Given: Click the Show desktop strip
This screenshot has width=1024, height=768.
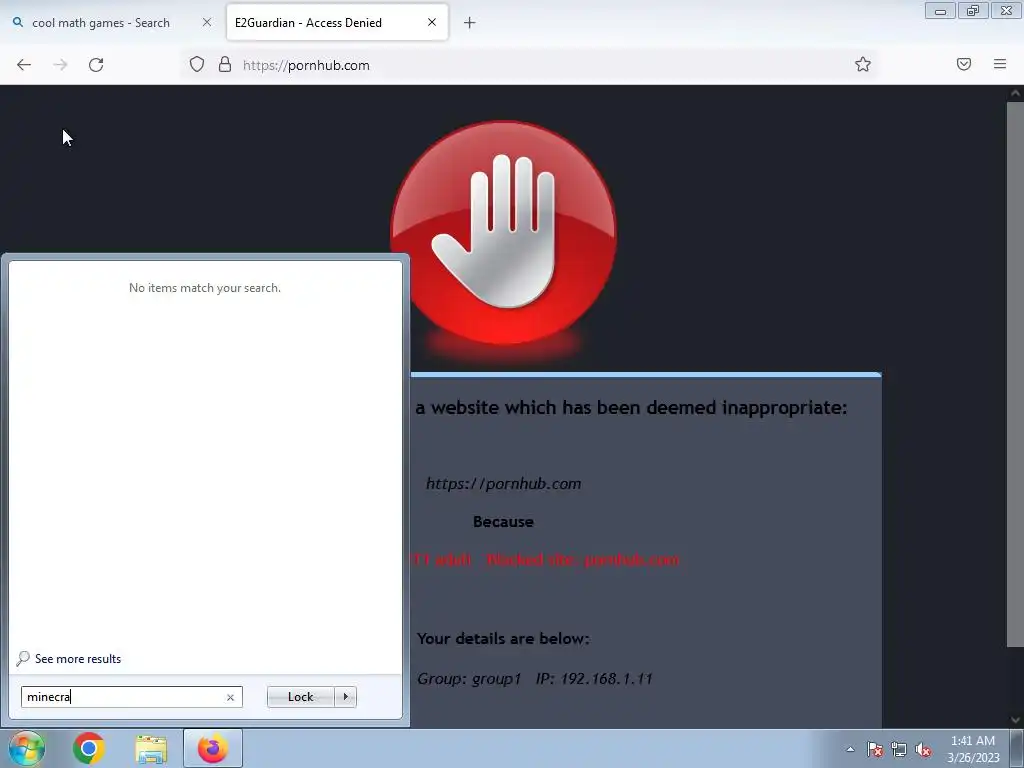Looking at the screenshot, I should pos(1016,748).
